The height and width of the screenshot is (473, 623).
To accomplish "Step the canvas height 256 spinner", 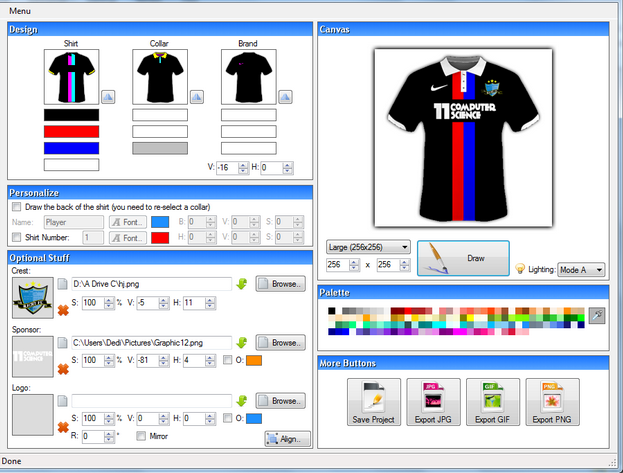I will pyautogui.click(x=404, y=265).
